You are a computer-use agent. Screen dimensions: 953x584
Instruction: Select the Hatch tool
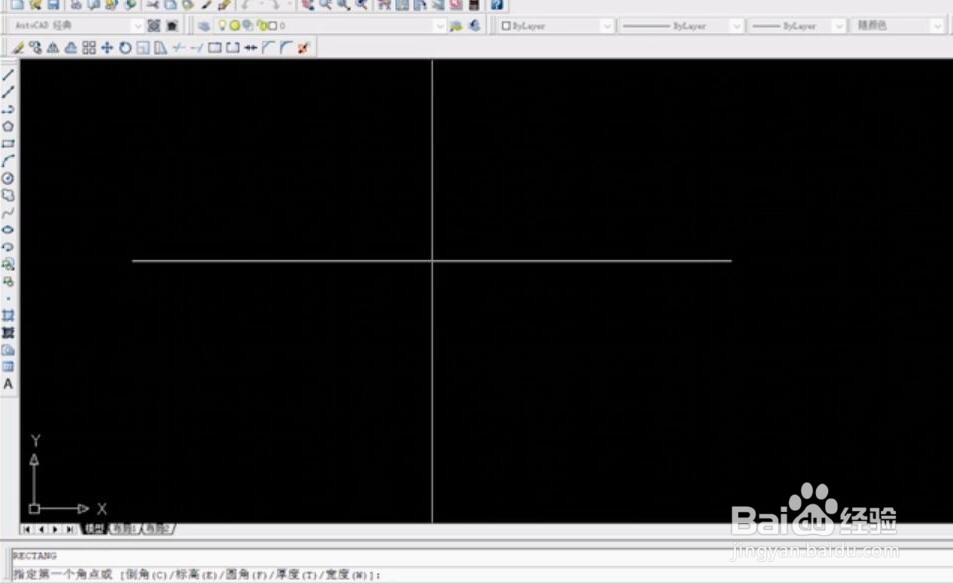click(8, 315)
